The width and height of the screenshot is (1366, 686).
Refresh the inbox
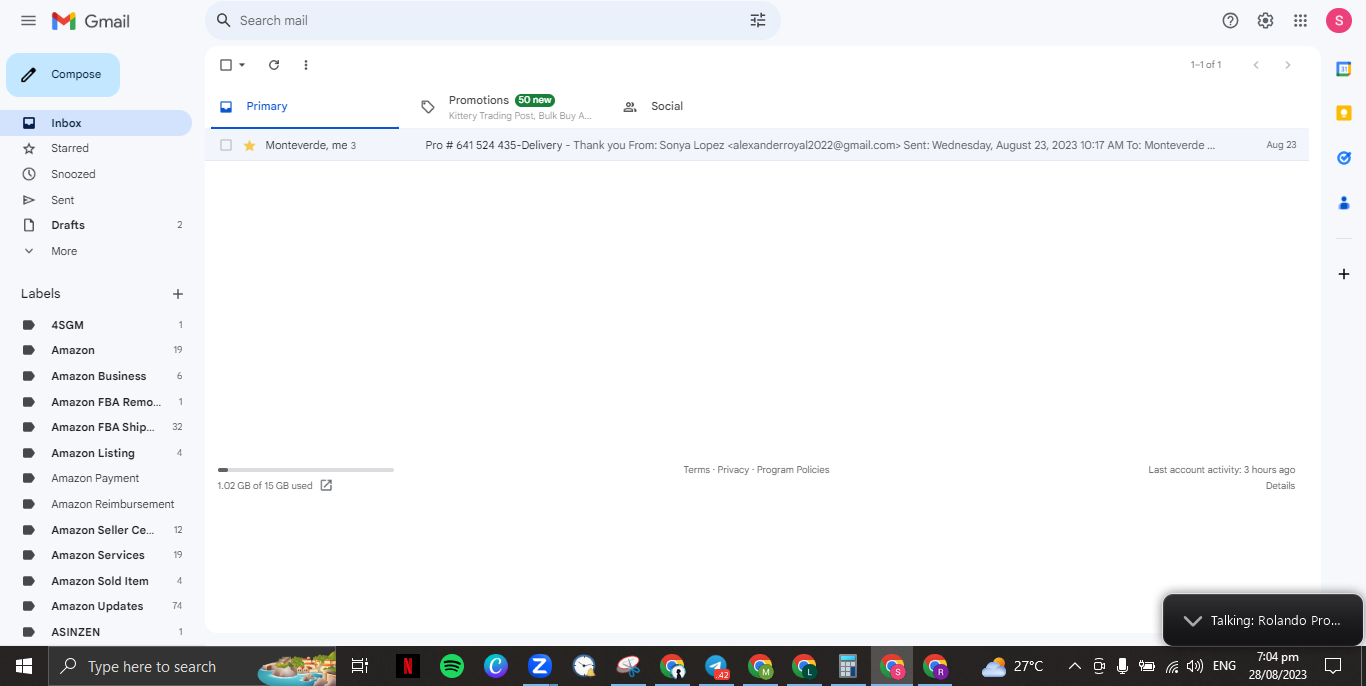tap(274, 65)
